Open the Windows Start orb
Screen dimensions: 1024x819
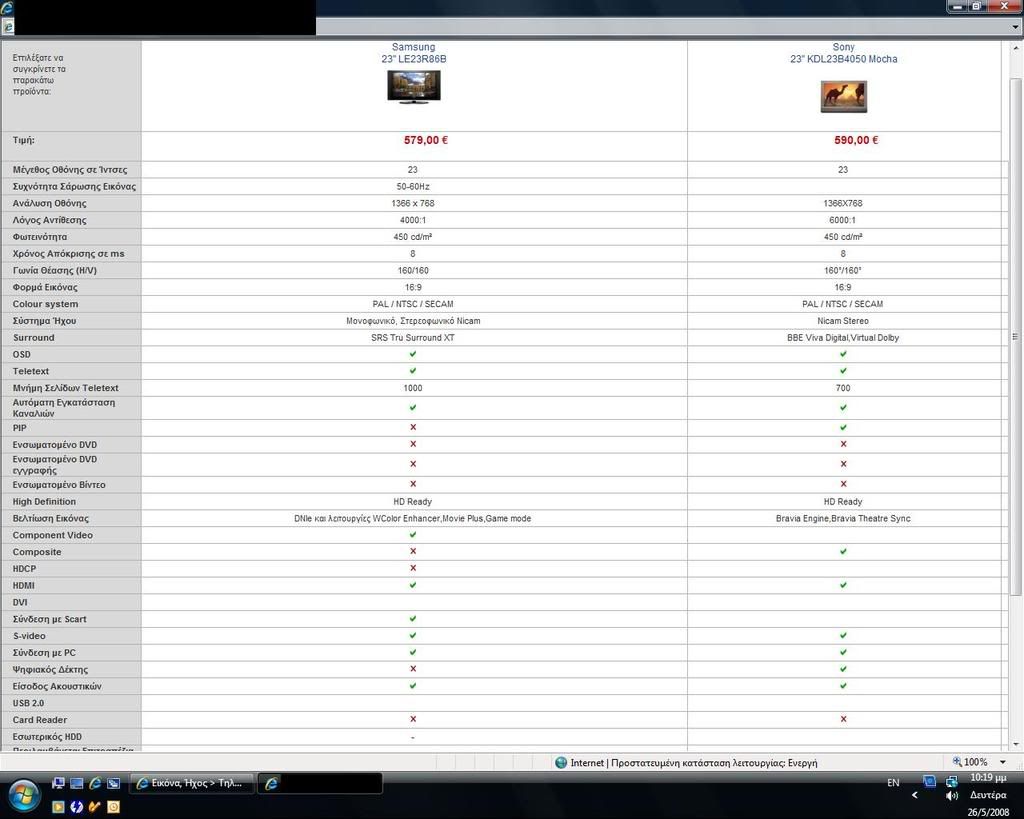[25, 795]
